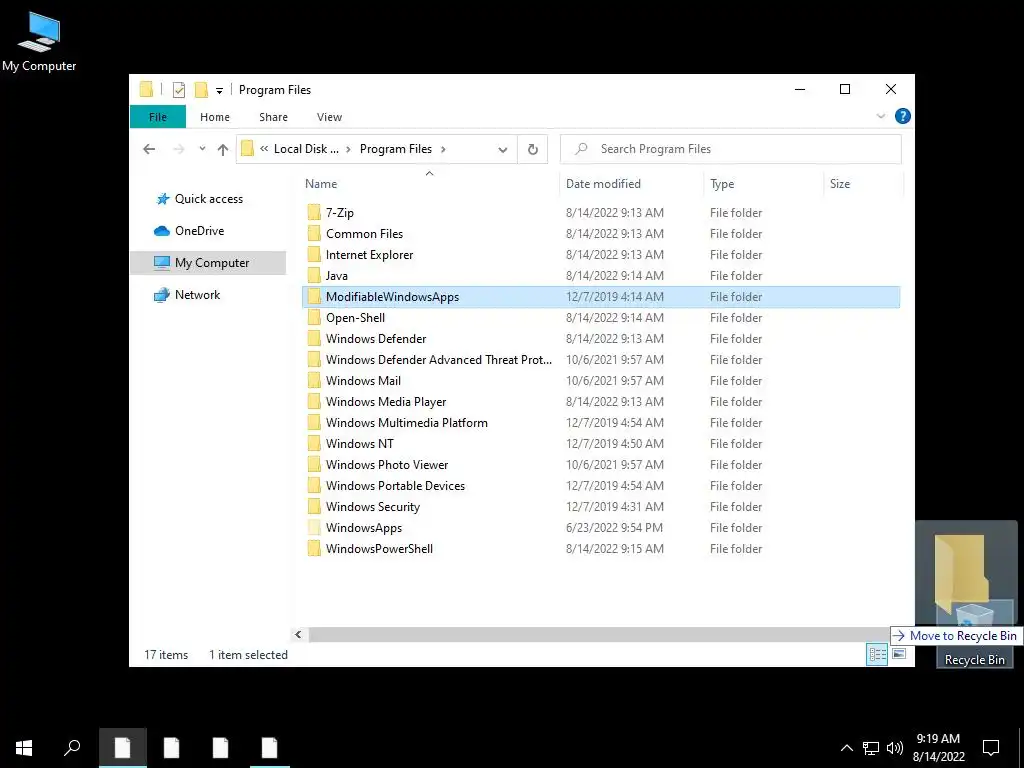Go up one folder level

pyautogui.click(x=223, y=150)
